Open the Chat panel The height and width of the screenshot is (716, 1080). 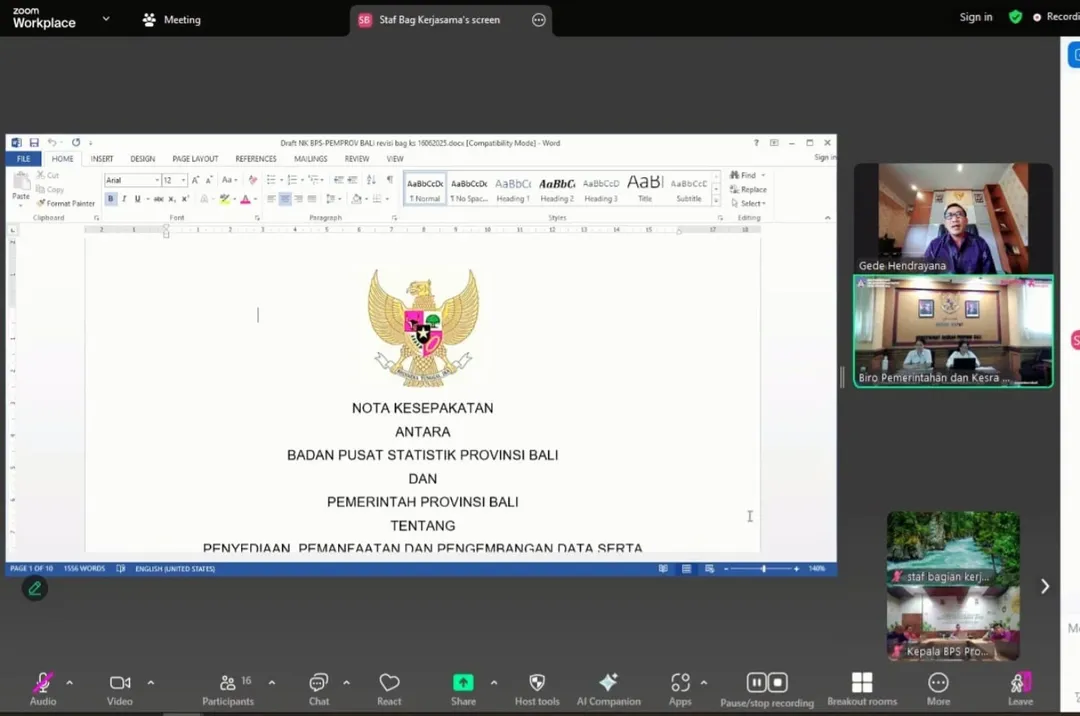point(319,684)
